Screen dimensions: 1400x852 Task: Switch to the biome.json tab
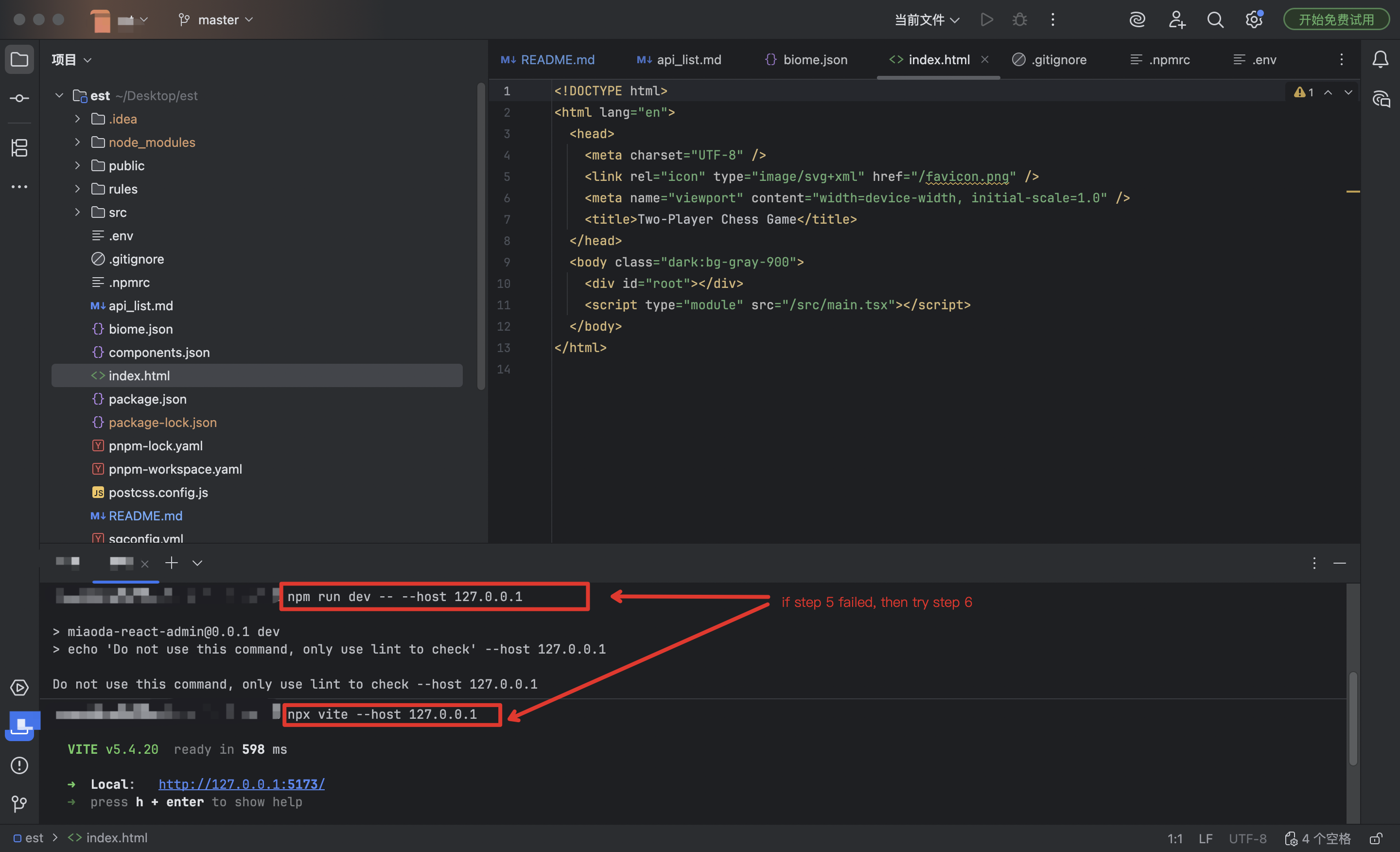tap(806, 60)
